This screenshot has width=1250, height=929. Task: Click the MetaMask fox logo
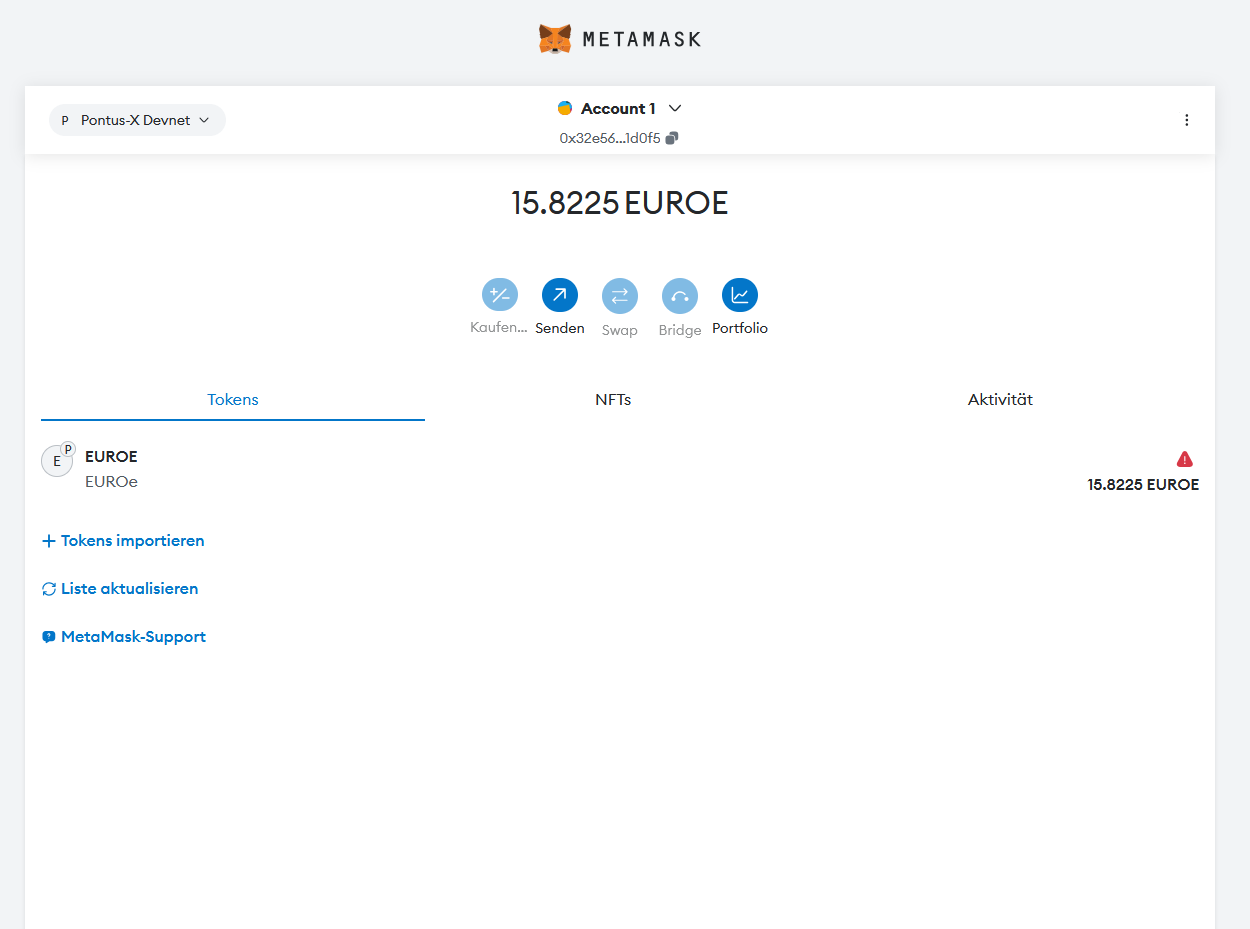coord(555,38)
